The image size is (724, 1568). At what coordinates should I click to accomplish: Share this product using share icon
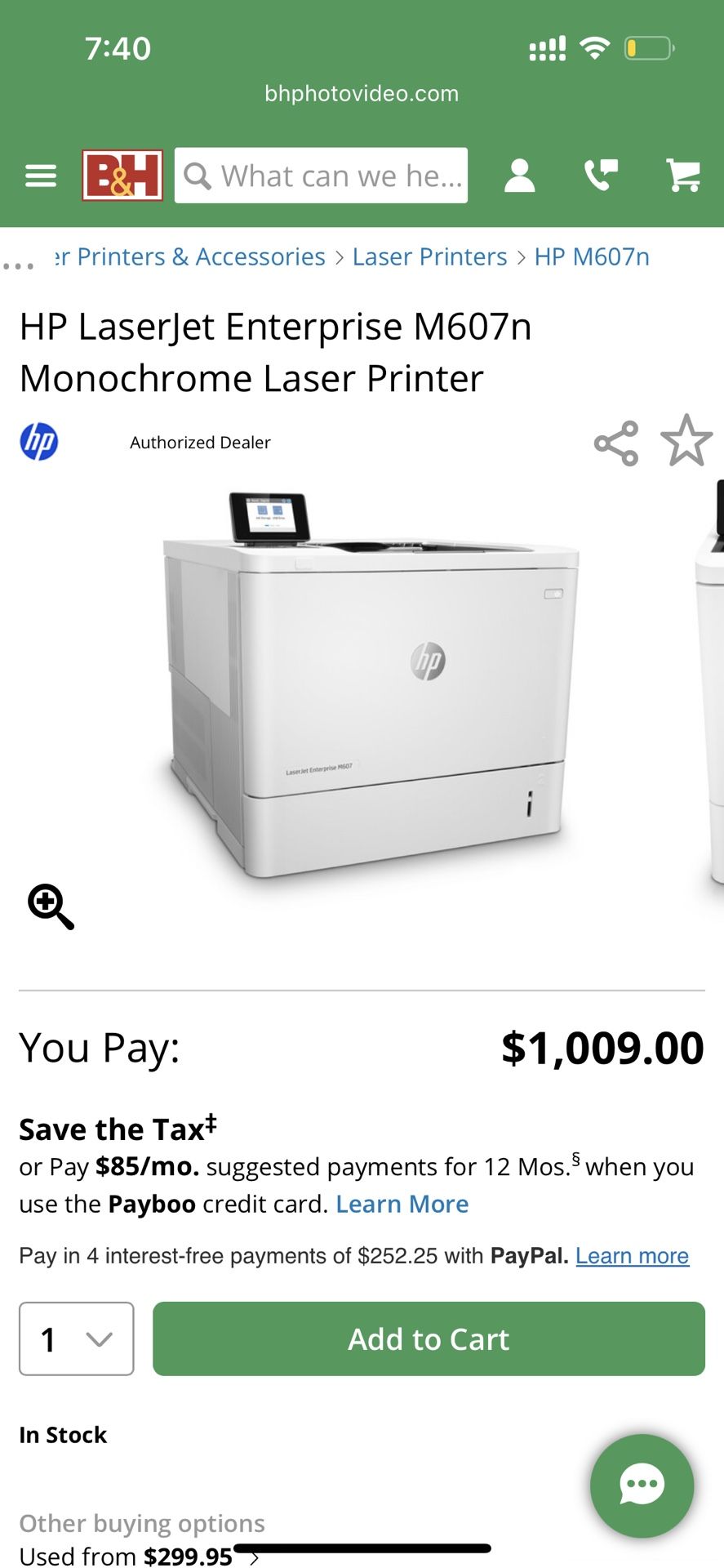[x=616, y=443]
